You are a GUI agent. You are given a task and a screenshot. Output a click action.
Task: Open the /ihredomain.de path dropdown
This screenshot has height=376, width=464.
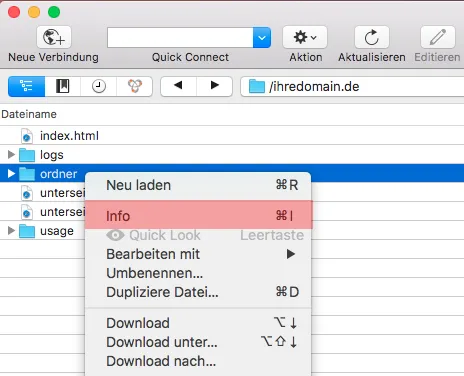(352, 87)
